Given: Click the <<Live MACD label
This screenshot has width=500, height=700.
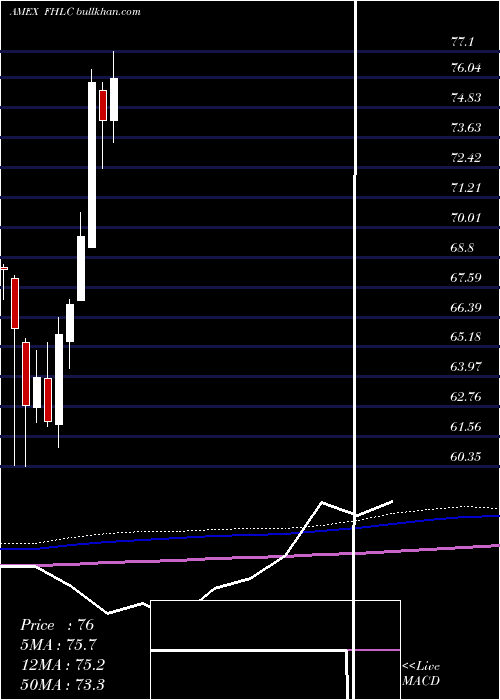Looking at the screenshot, I should coord(421,673).
